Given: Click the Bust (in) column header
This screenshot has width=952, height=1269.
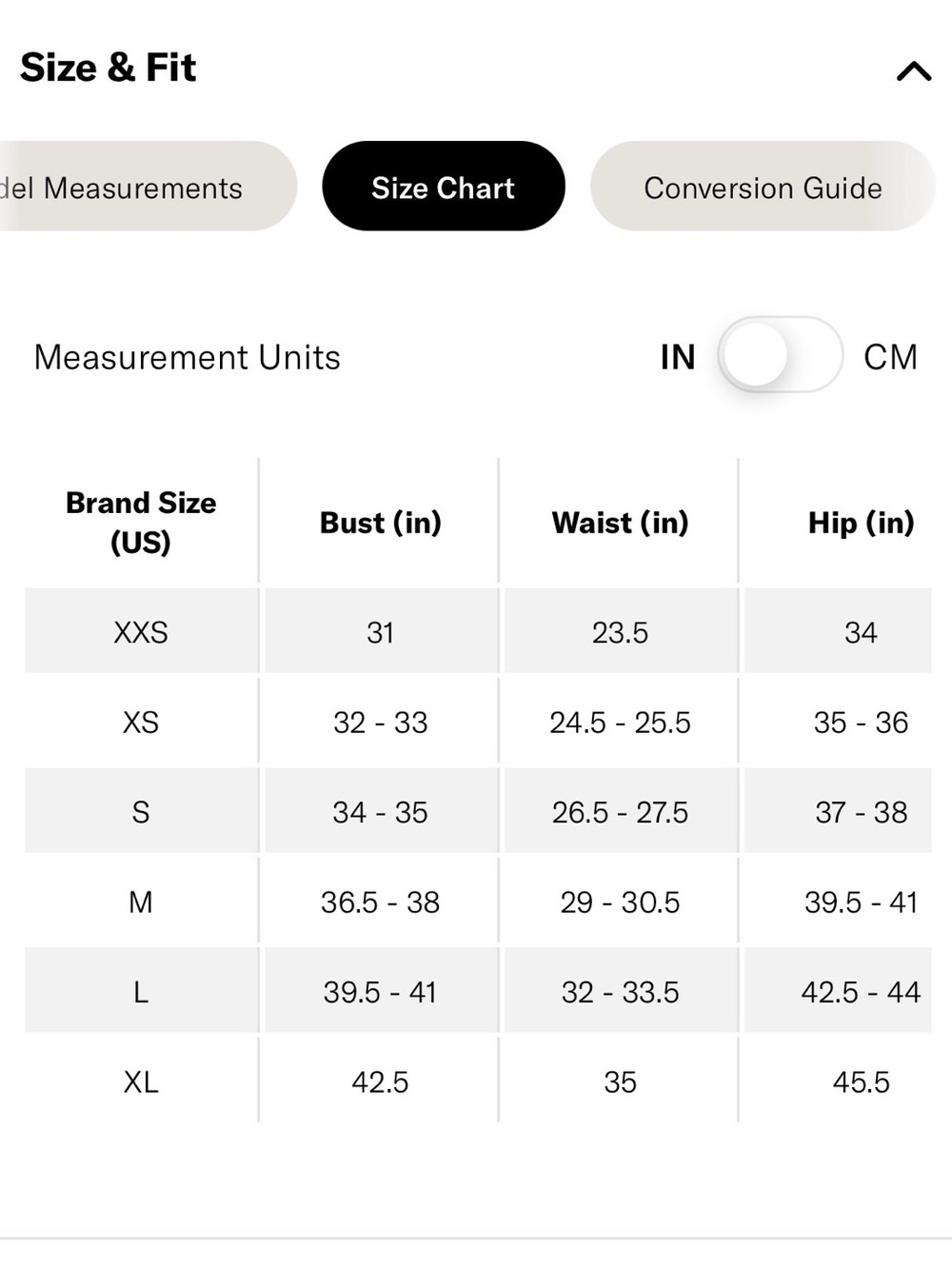Looking at the screenshot, I should 381,522.
